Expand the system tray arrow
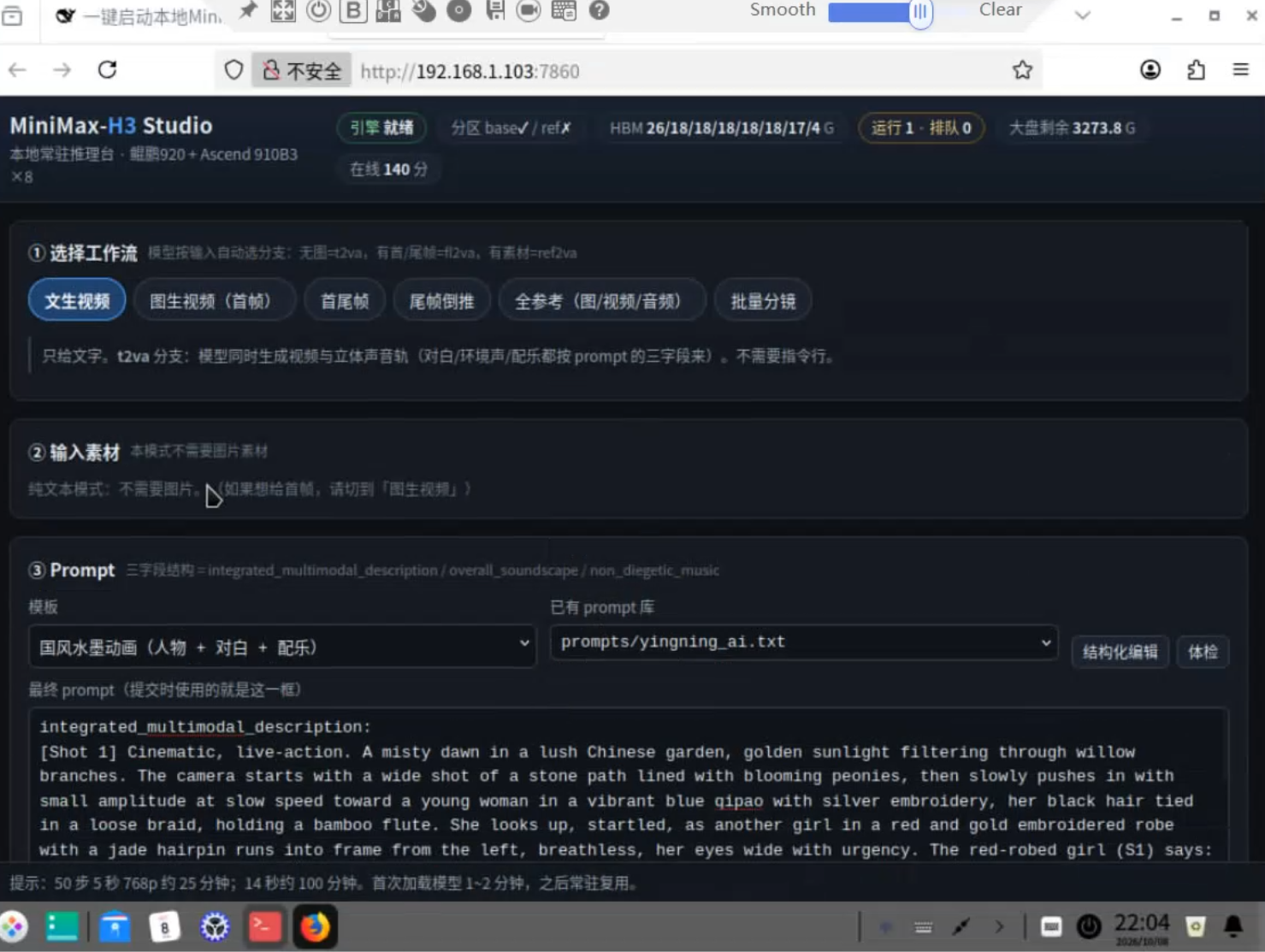Viewport: 1265px width, 952px height. tap(999, 926)
